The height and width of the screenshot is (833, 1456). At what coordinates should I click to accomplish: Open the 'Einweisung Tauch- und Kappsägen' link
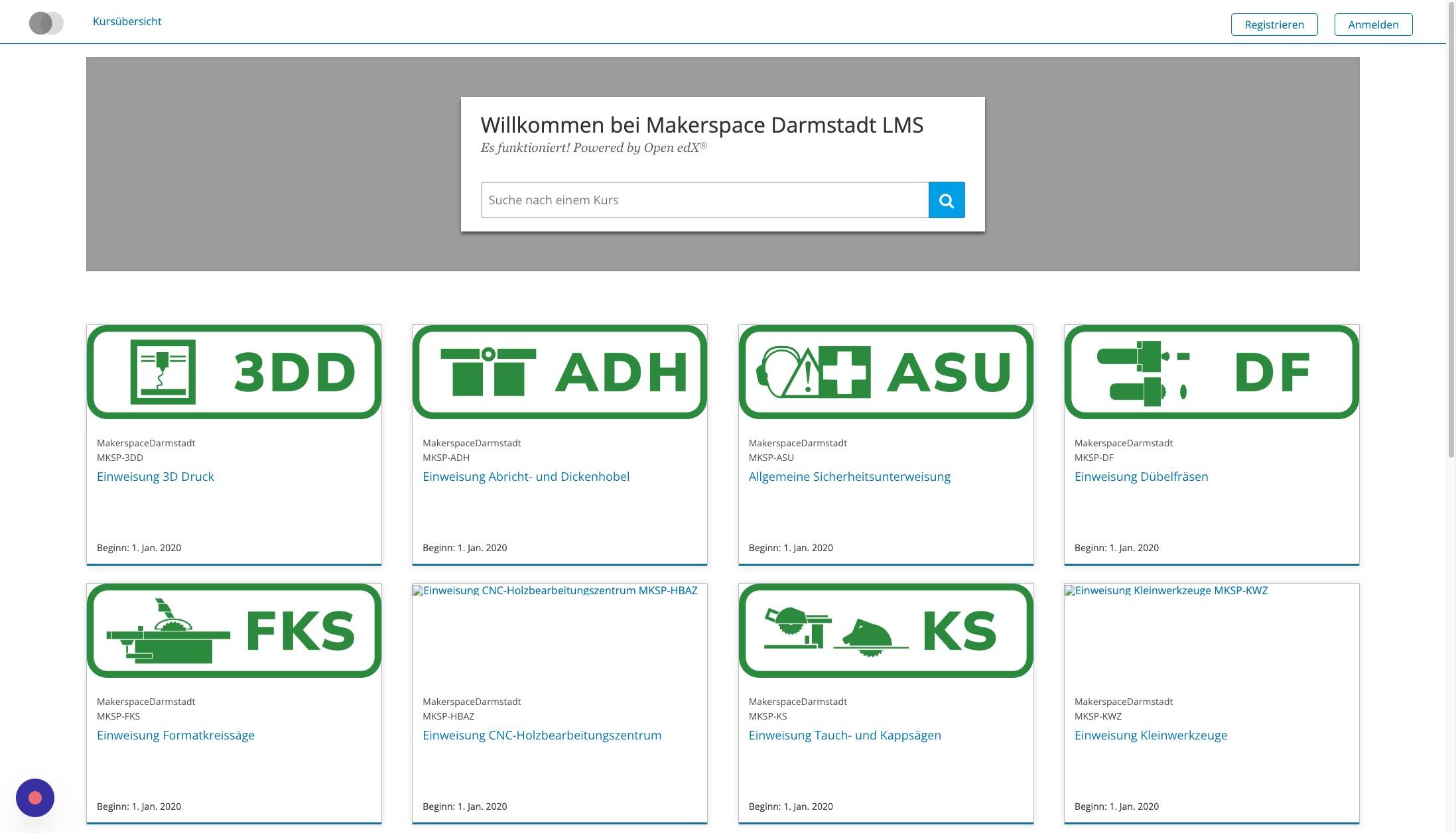(844, 735)
